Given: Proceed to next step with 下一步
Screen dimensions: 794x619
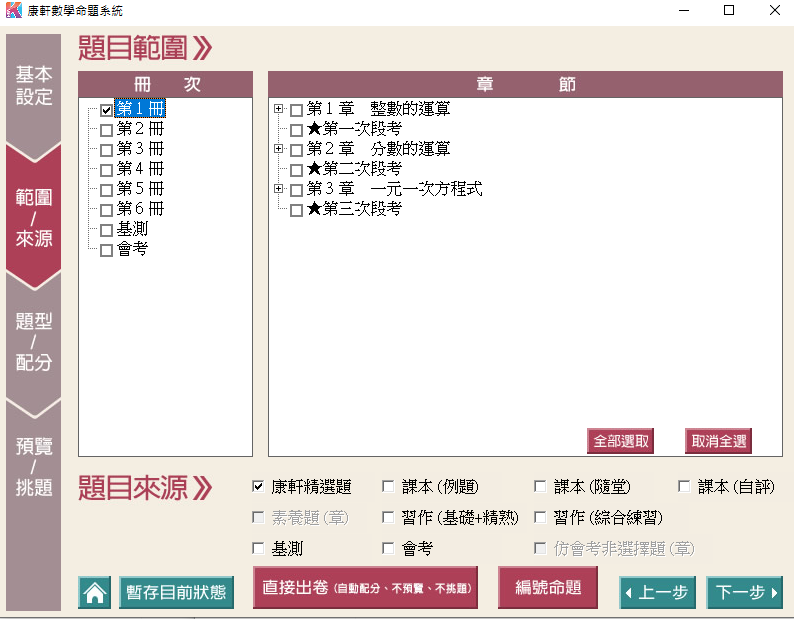Looking at the screenshot, I should 744,592.
